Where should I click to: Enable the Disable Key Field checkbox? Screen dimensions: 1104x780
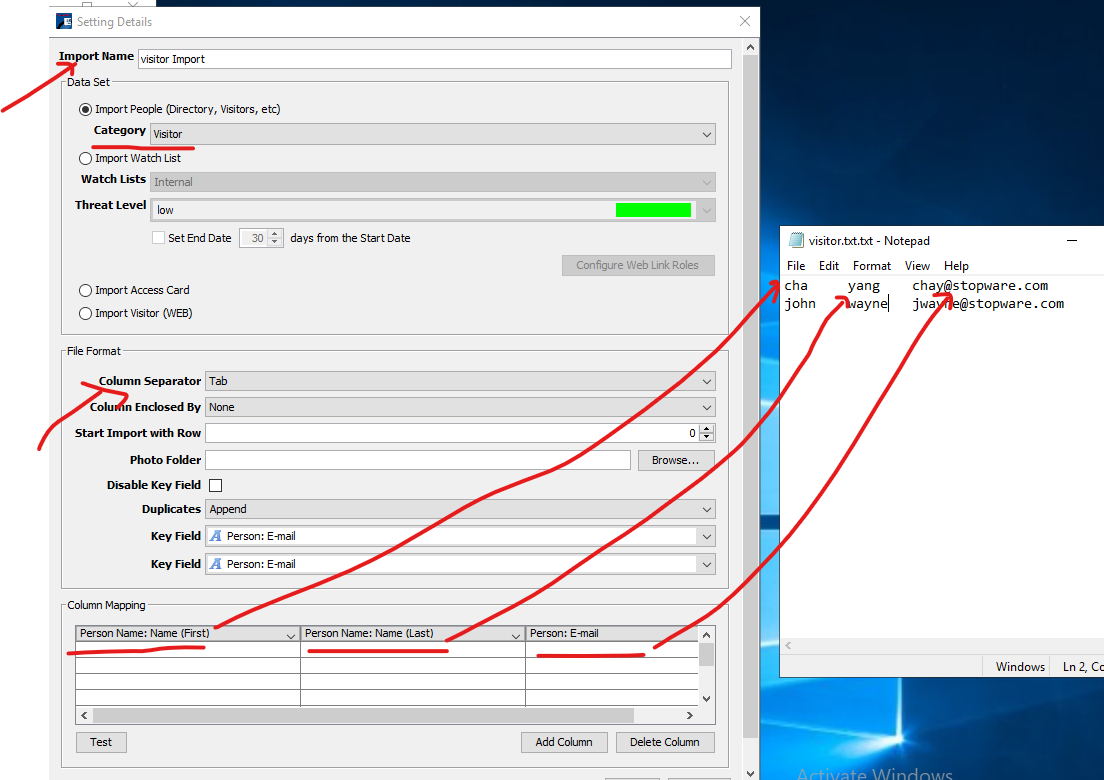click(x=215, y=485)
